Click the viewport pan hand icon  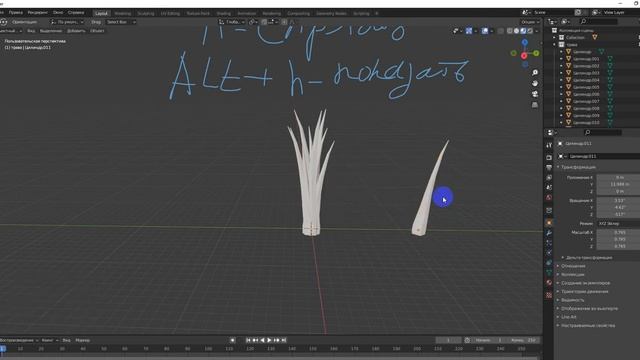click(x=535, y=83)
